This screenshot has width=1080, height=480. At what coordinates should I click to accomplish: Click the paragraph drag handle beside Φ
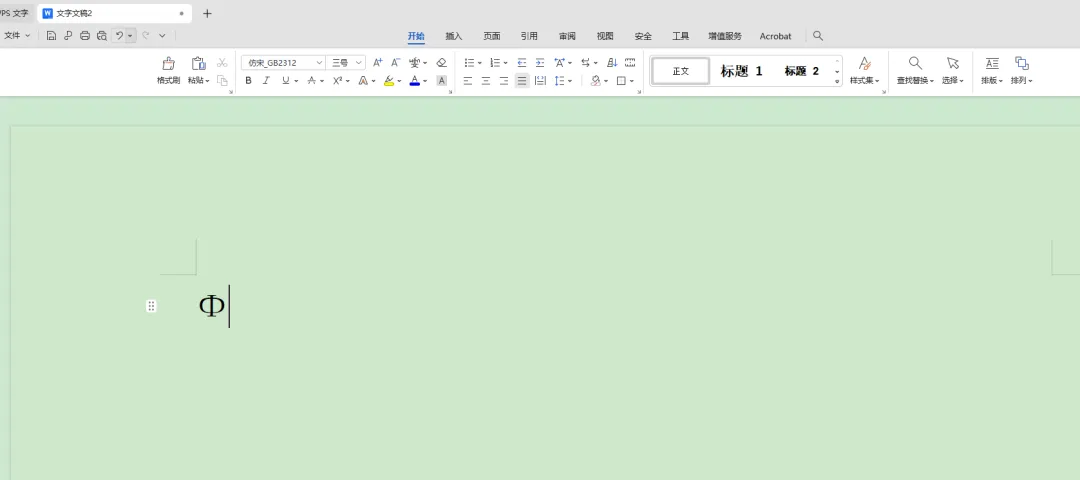[x=151, y=306]
